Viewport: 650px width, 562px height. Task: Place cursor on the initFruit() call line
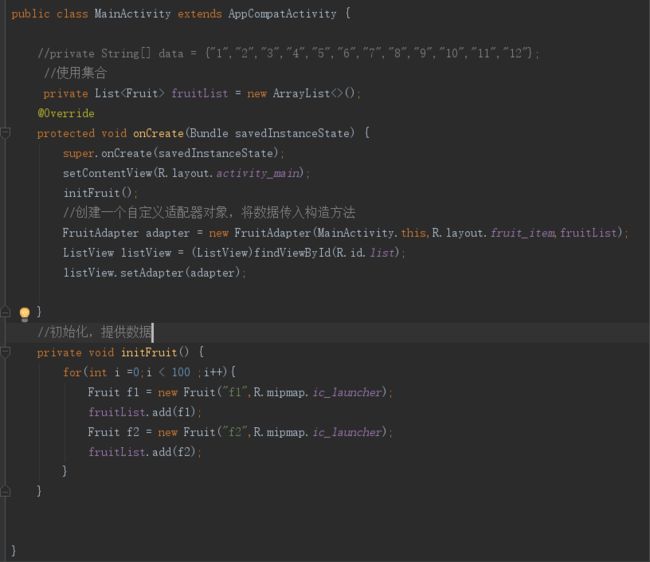100,193
